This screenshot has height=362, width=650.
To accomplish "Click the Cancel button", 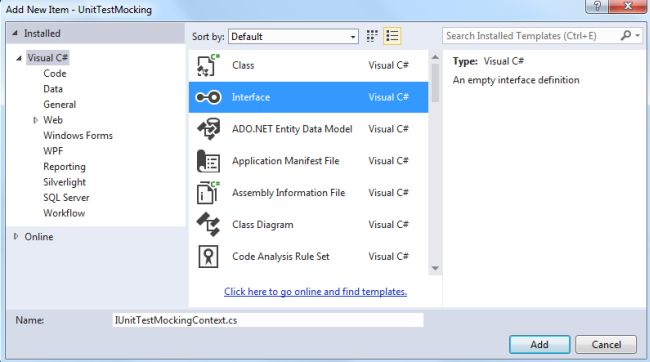I will [606, 345].
